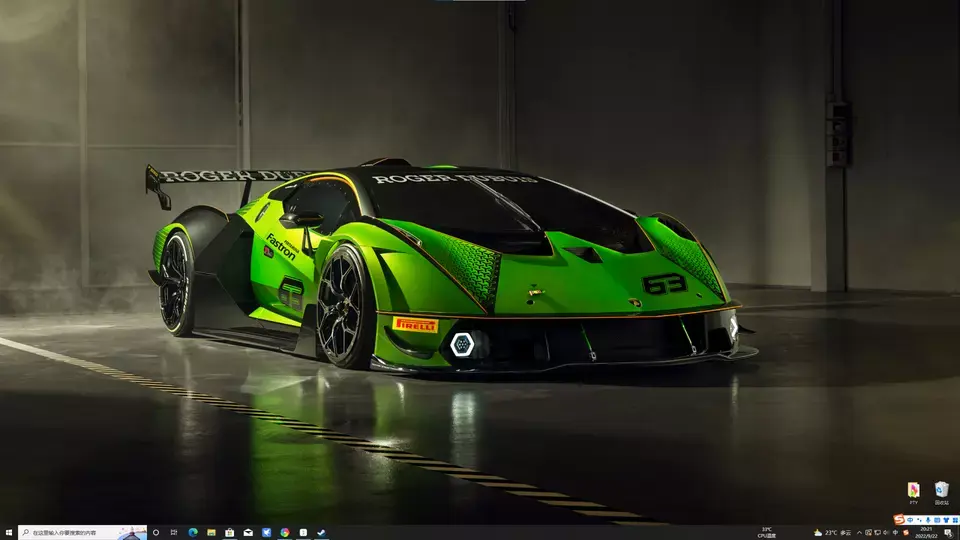Click the Sogou S logo on floating toolbar
The width and height of the screenshot is (960, 540).
point(899,520)
